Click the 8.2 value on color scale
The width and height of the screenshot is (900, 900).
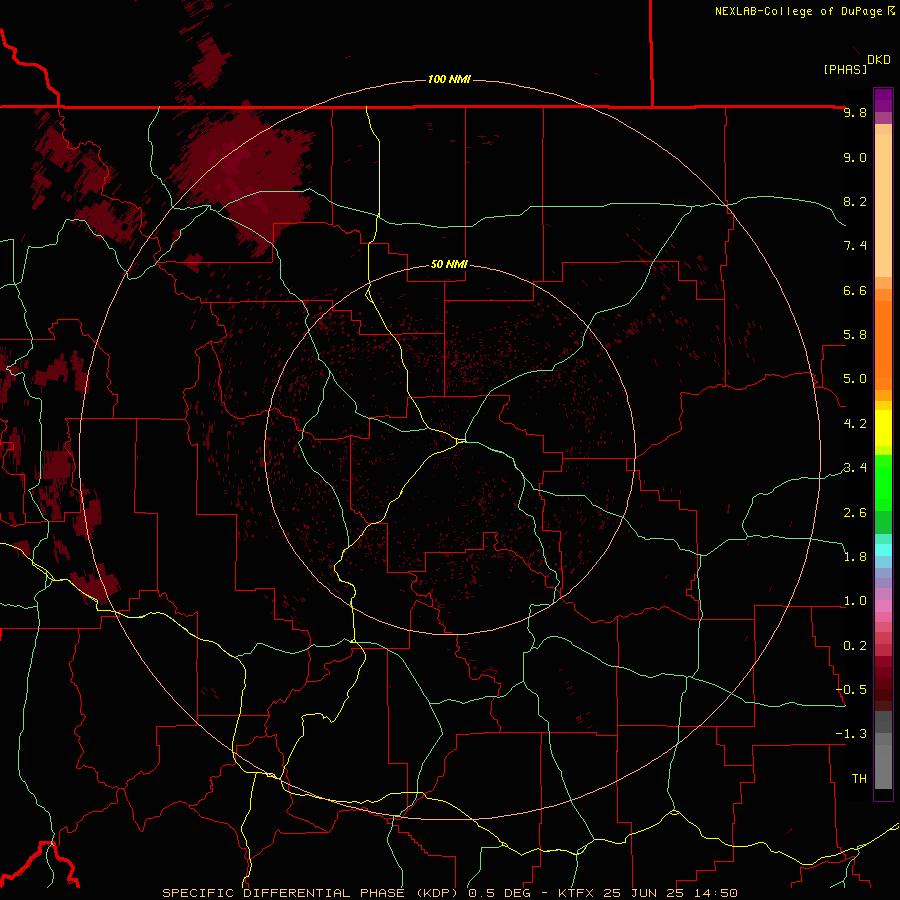[x=855, y=201]
